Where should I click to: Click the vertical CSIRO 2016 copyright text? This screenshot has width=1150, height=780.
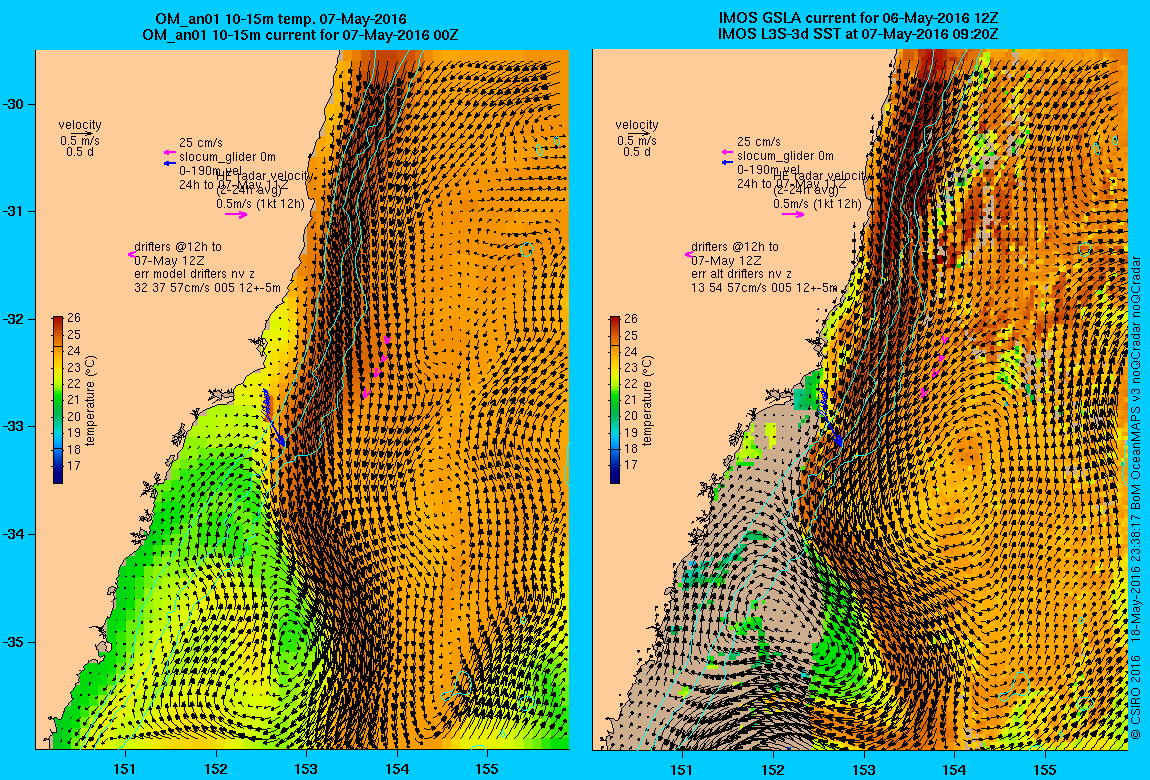[1136, 497]
